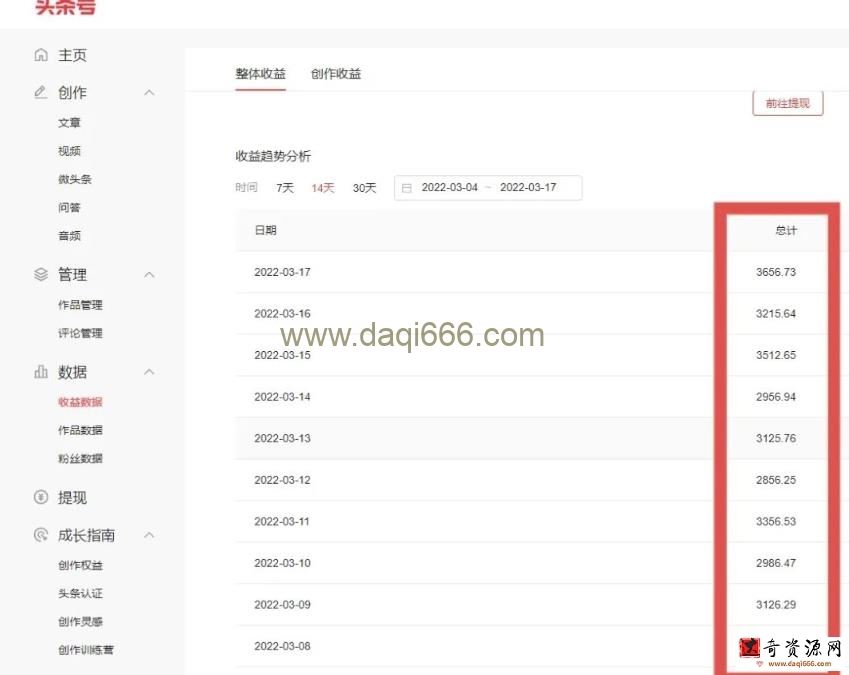Click the 2022-03-16 date cell
The width and height of the screenshot is (849, 675).
pos(282,313)
